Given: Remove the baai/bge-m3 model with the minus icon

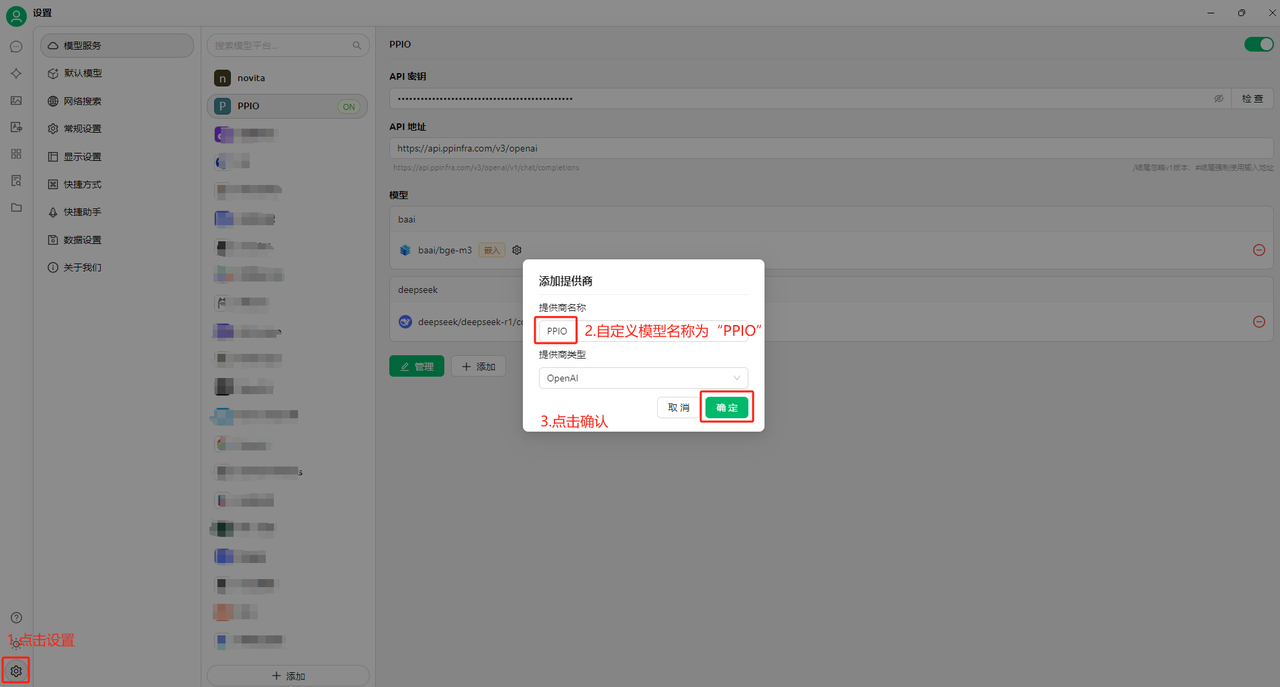Looking at the screenshot, I should click(1259, 250).
